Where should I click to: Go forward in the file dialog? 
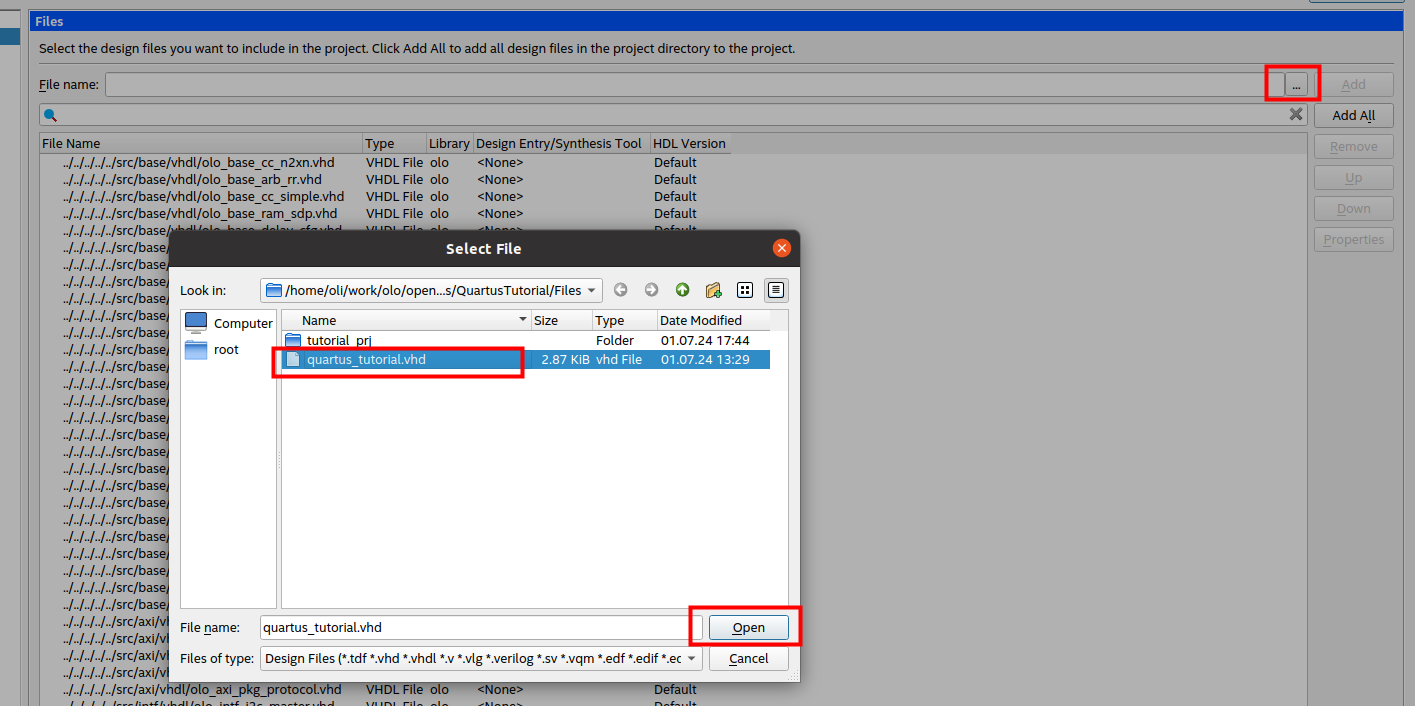[652, 290]
